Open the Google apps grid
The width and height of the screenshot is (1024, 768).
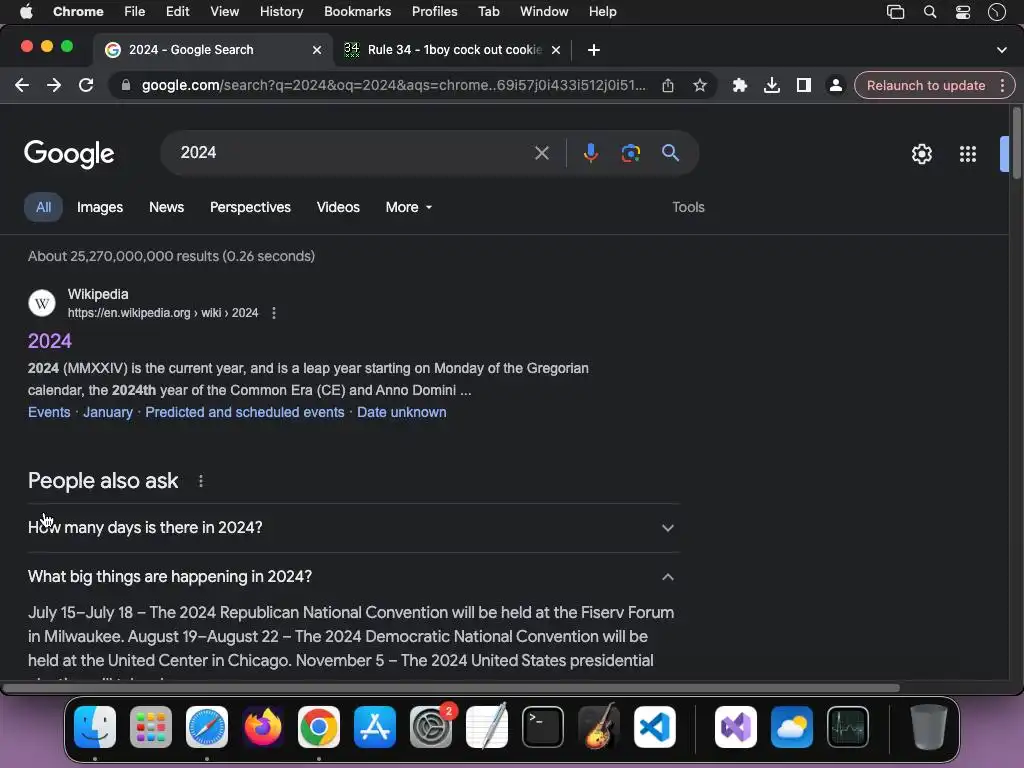click(x=968, y=154)
